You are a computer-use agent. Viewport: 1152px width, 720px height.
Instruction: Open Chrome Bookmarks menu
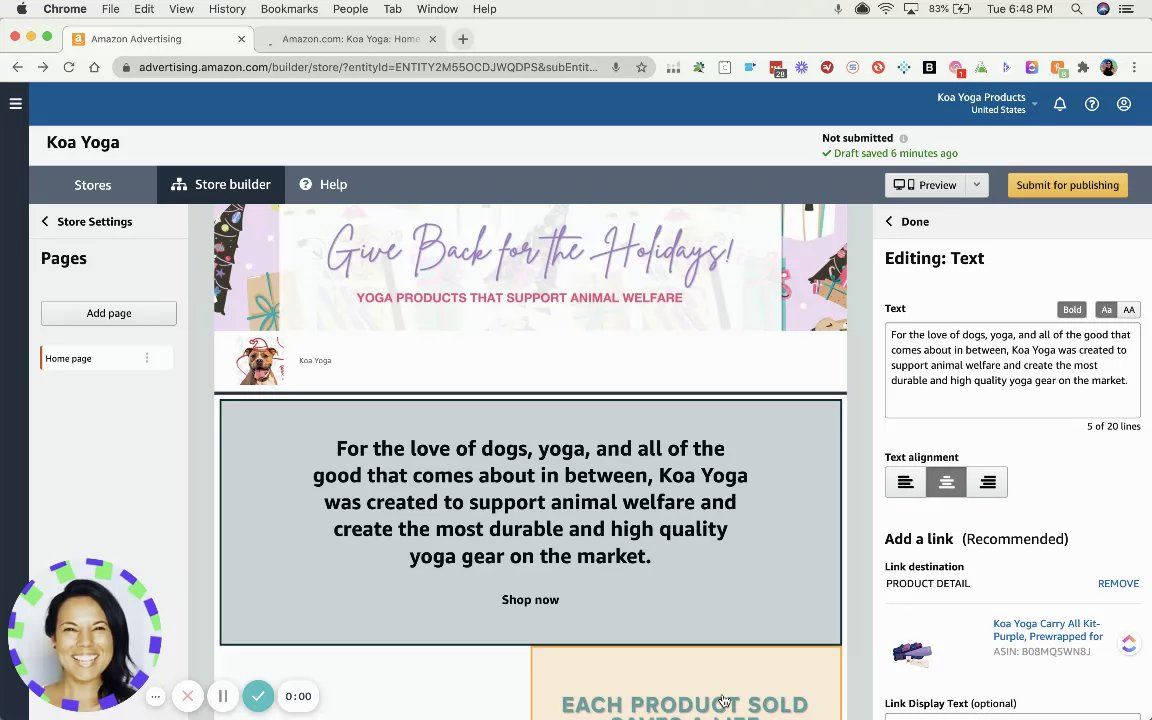[x=289, y=9]
